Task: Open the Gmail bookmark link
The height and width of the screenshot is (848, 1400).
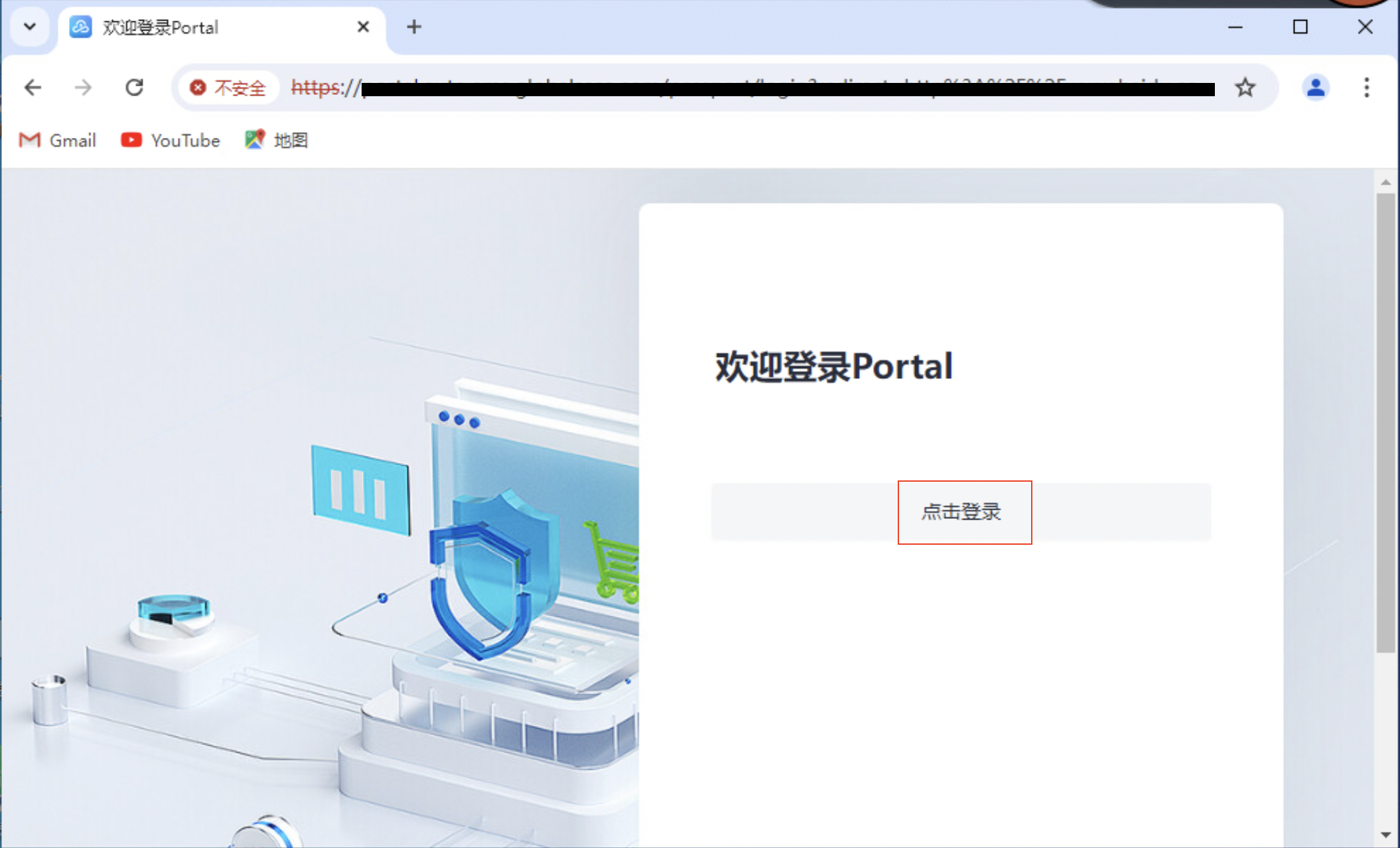Action: [x=57, y=140]
